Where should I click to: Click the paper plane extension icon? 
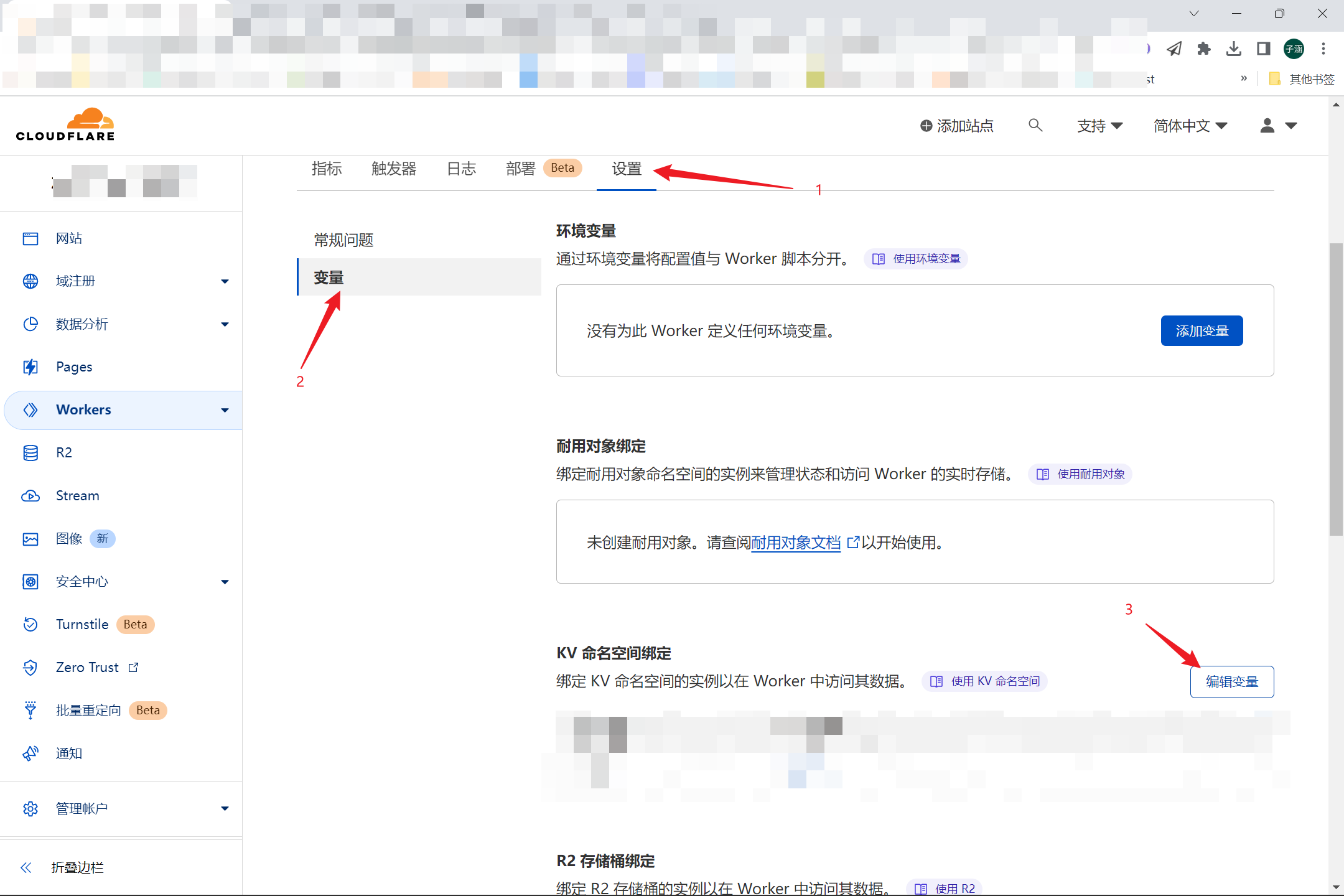point(1174,49)
